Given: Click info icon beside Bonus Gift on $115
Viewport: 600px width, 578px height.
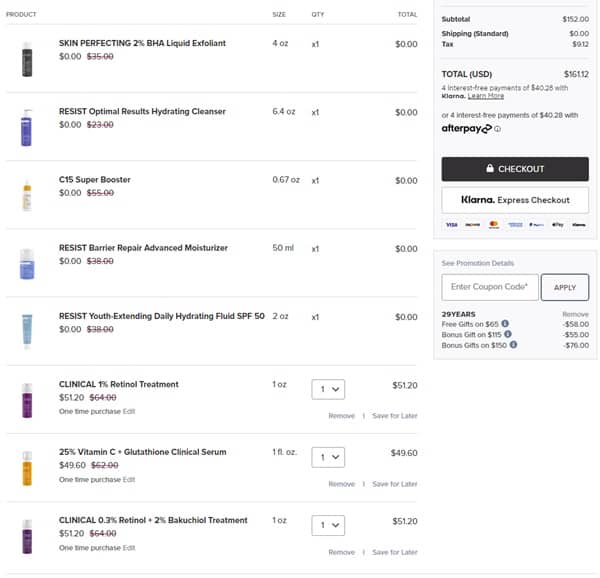Looking at the screenshot, I should point(505,334).
